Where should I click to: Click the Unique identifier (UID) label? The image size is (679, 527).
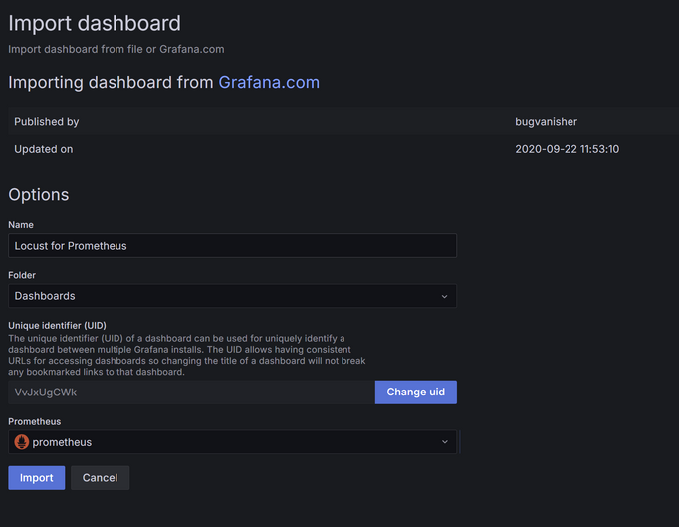tap(57, 326)
